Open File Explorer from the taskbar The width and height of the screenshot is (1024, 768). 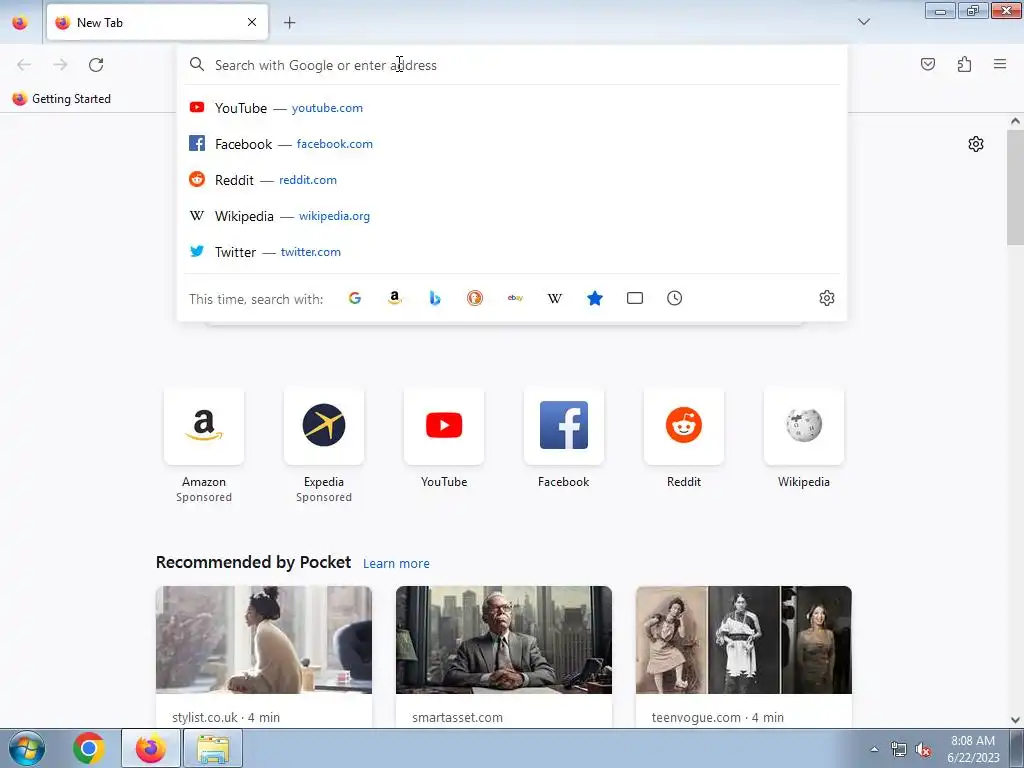coord(213,748)
